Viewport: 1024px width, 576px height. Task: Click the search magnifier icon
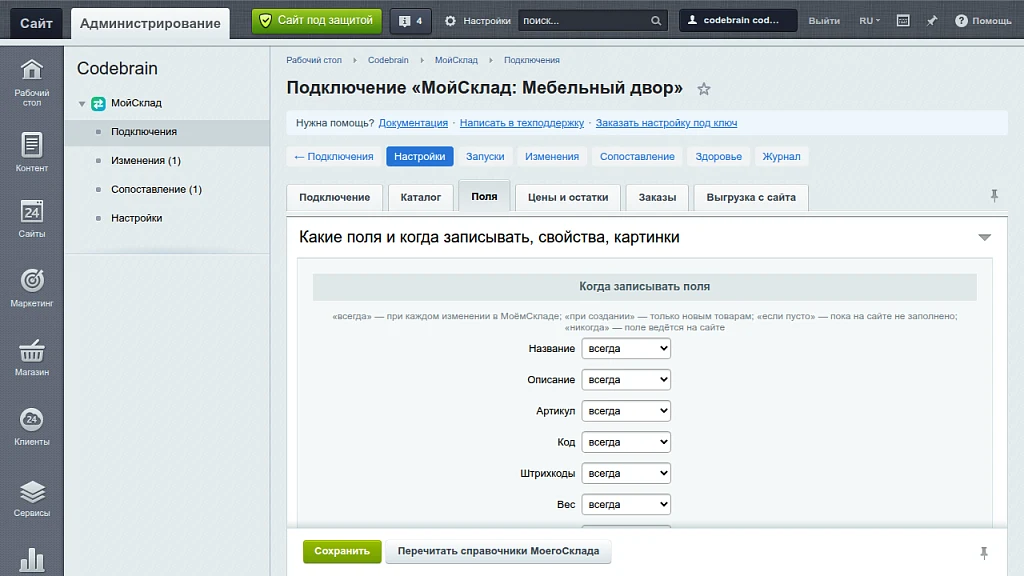tap(656, 21)
